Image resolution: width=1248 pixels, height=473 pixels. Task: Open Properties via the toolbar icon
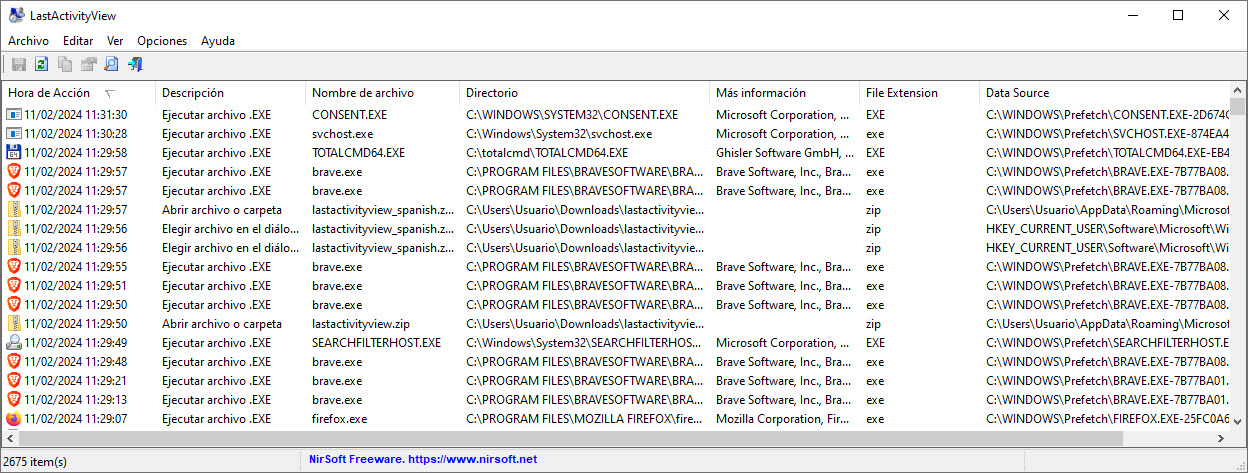pyautogui.click(x=88, y=65)
